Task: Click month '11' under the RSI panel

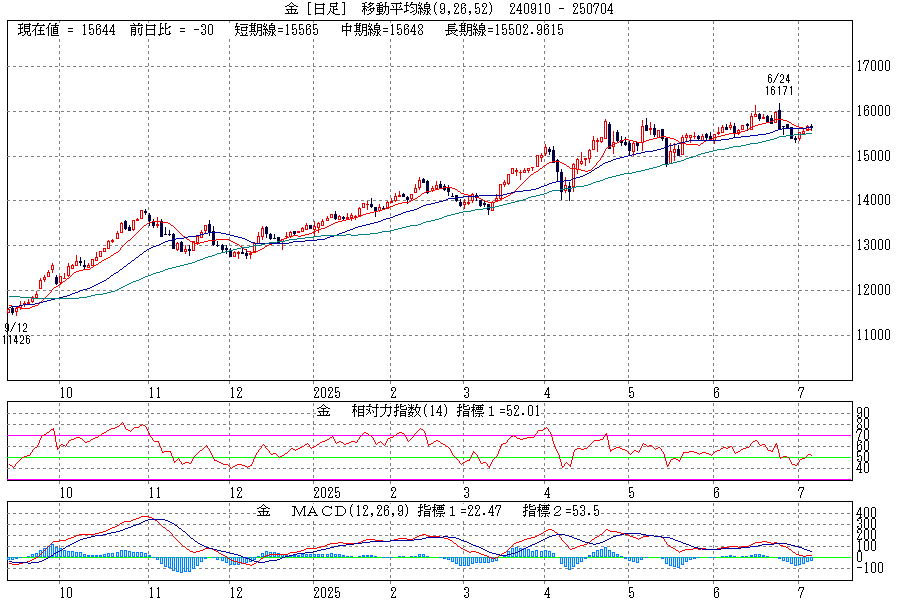Action: click(154, 493)
